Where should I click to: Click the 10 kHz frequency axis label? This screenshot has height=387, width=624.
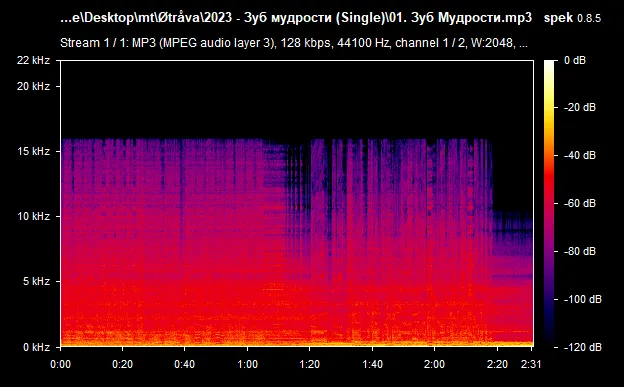[33, 216]
